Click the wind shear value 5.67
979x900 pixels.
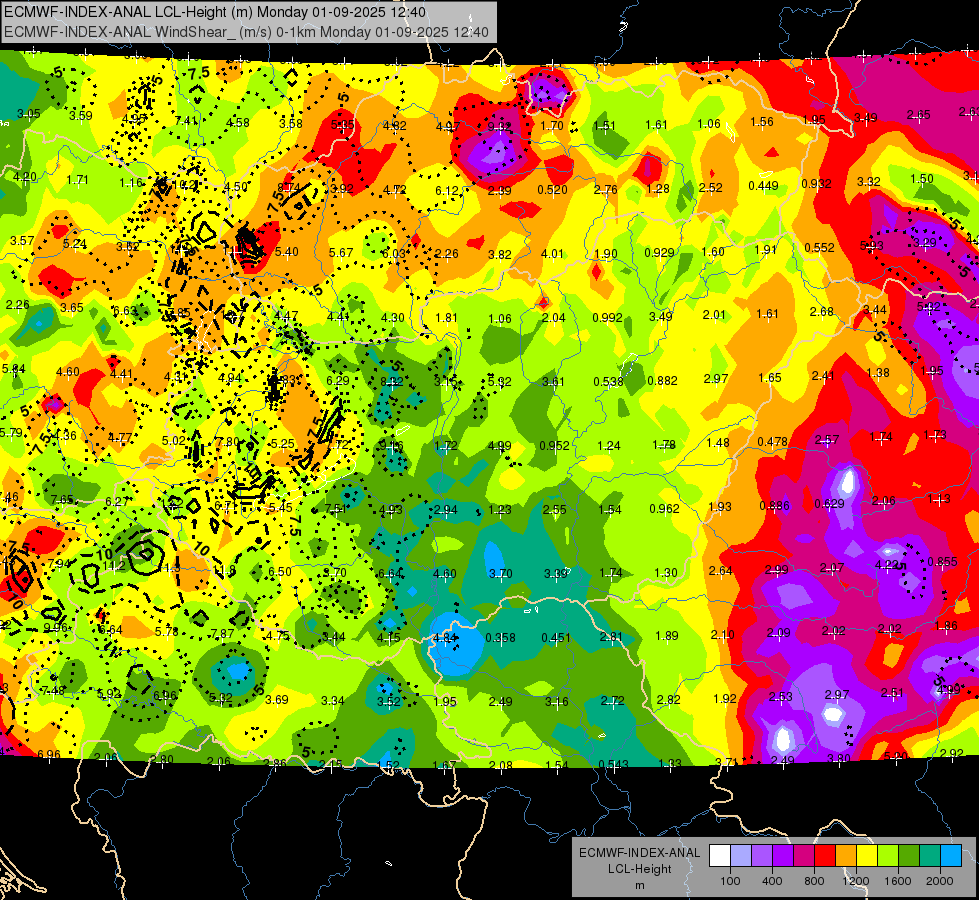[341, 252]
